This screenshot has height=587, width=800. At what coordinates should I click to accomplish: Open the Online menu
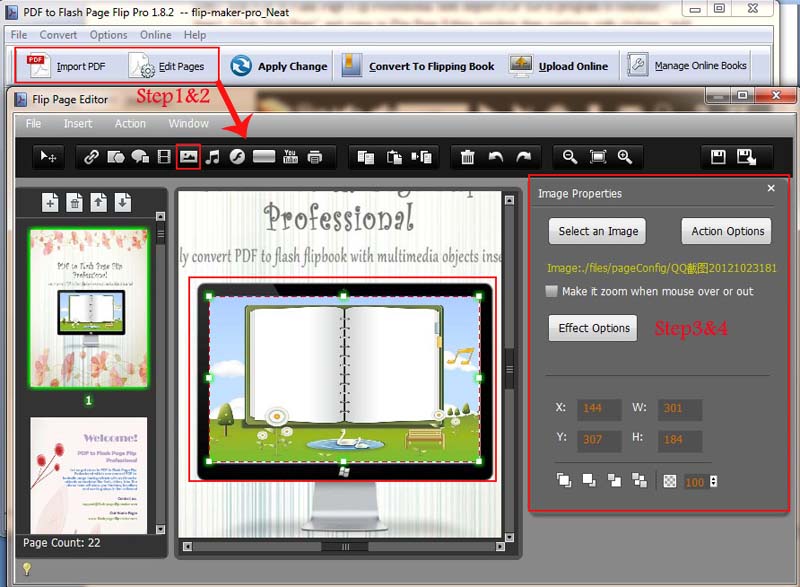(x=156, y=35)
